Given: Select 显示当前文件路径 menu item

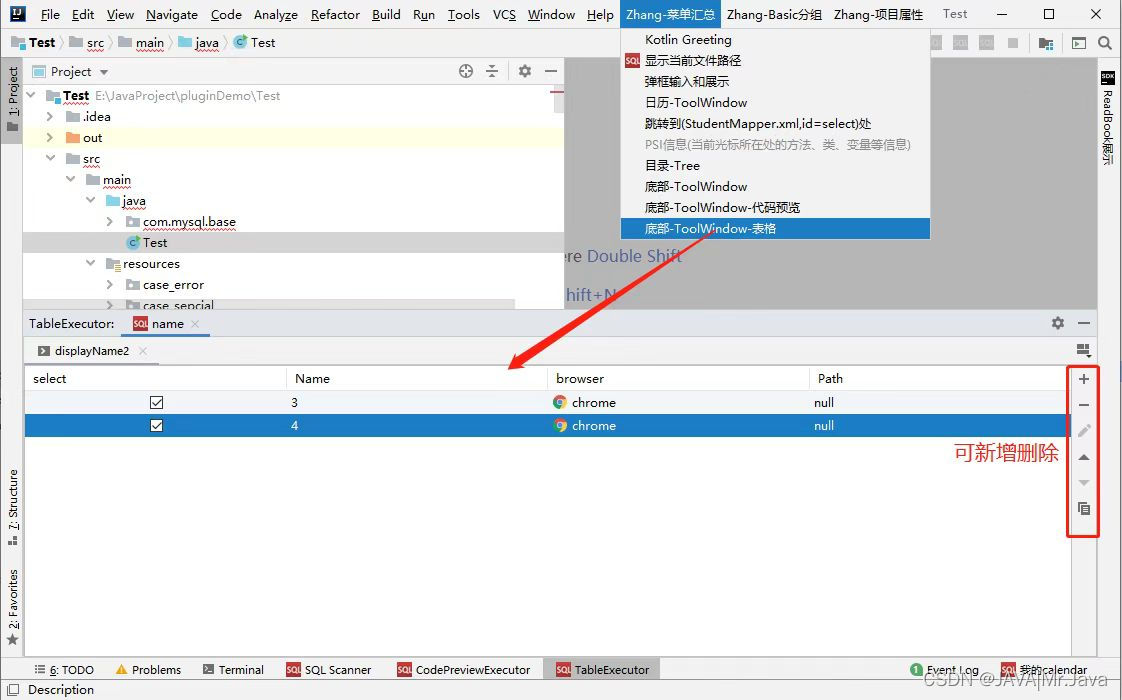Looking at the screenshot, I should [x=776, y=60].
